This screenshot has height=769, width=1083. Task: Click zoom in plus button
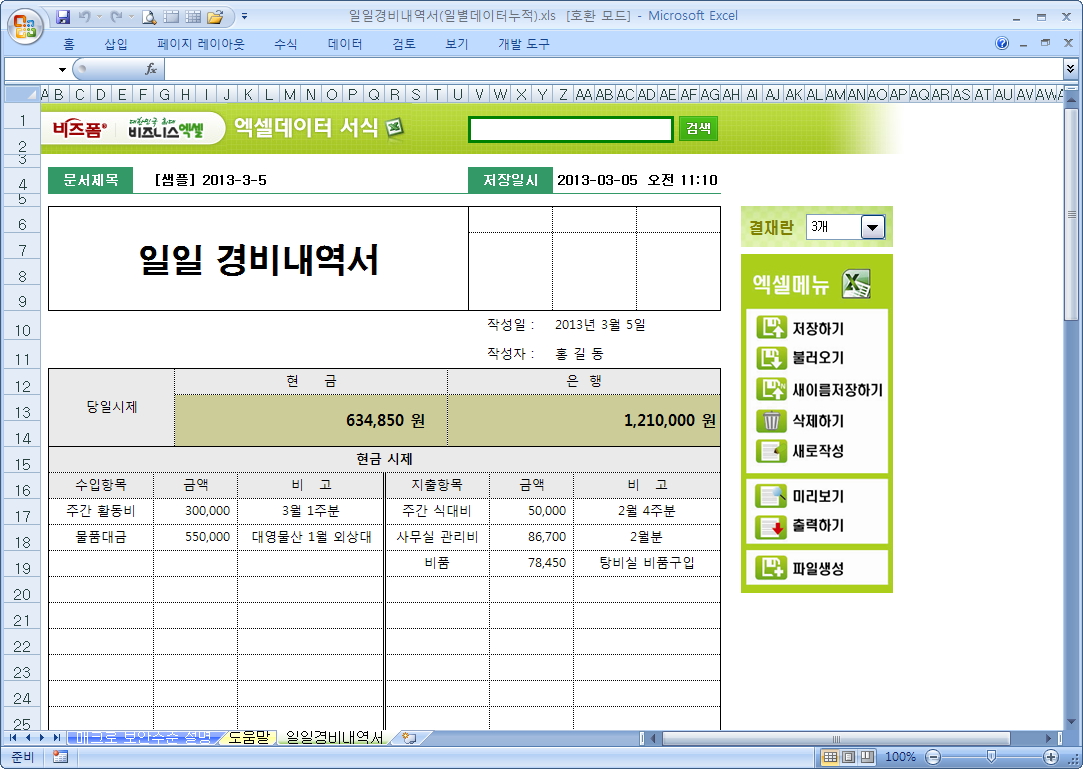point(1051,757)
